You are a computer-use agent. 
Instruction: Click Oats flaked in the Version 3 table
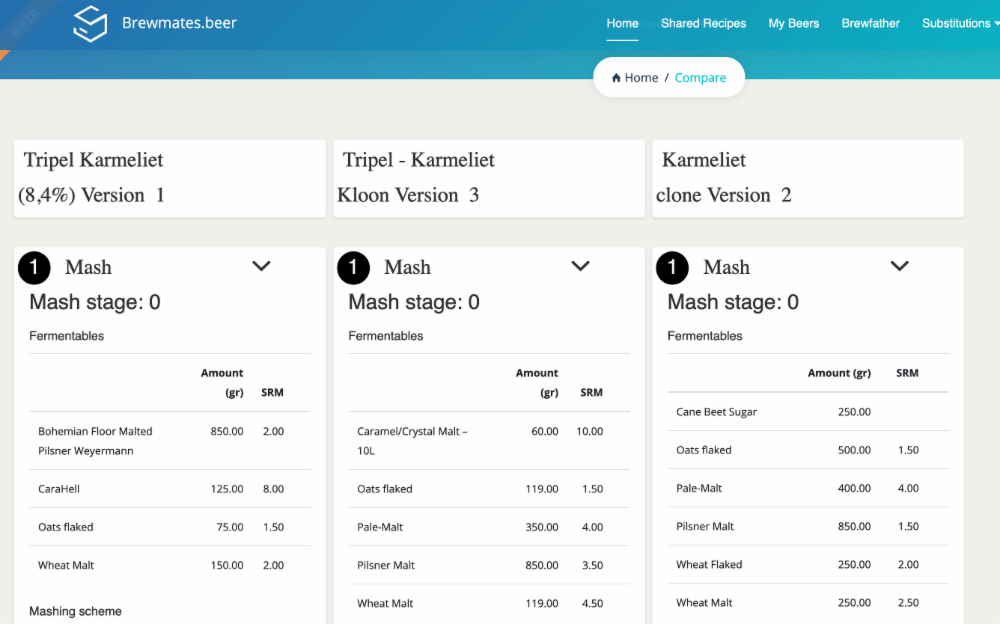click(x=385, y=489)
